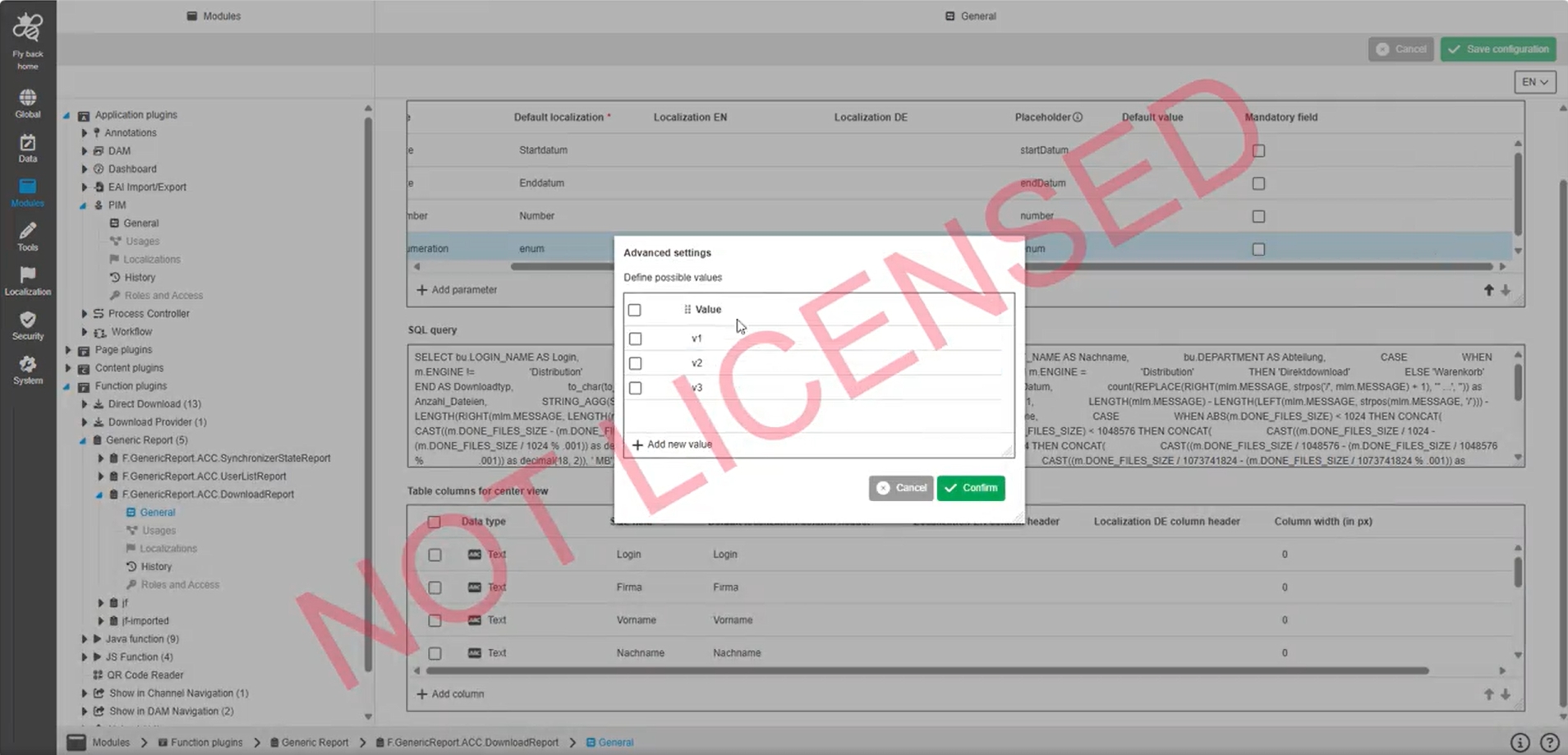1568x755 pixels.
Task: Click the help question mark icon
Action: pos(1550,743)
